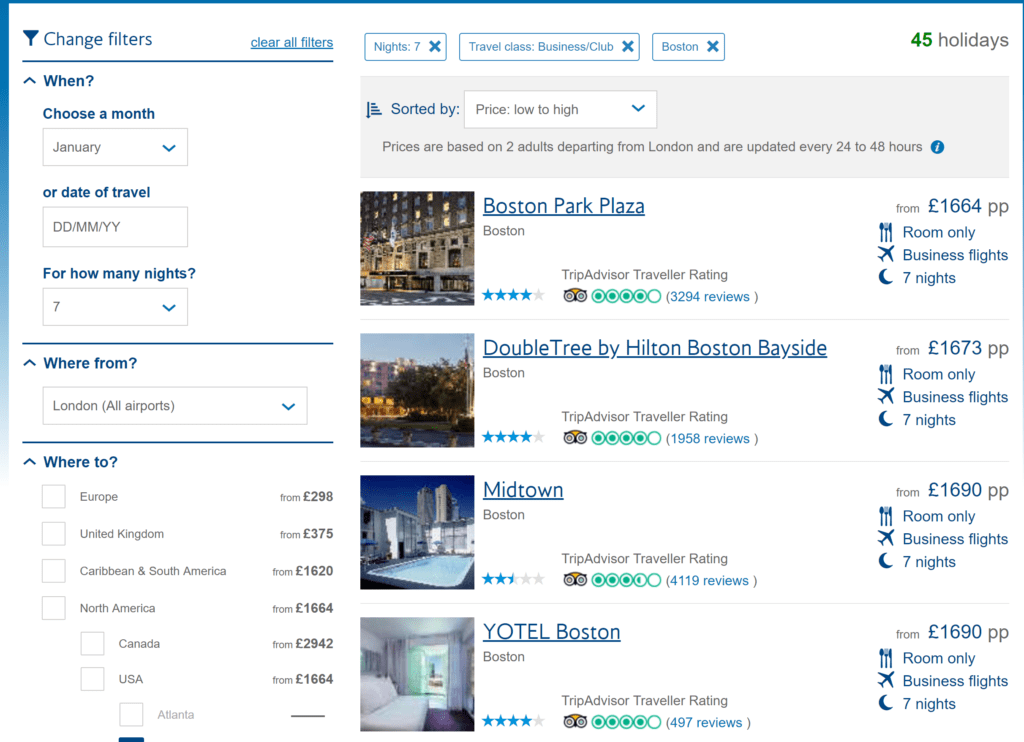Screen dimensions: 1024x742
Task: Click plane icon of YOTEL Boston listing
Action: point(886,680)
